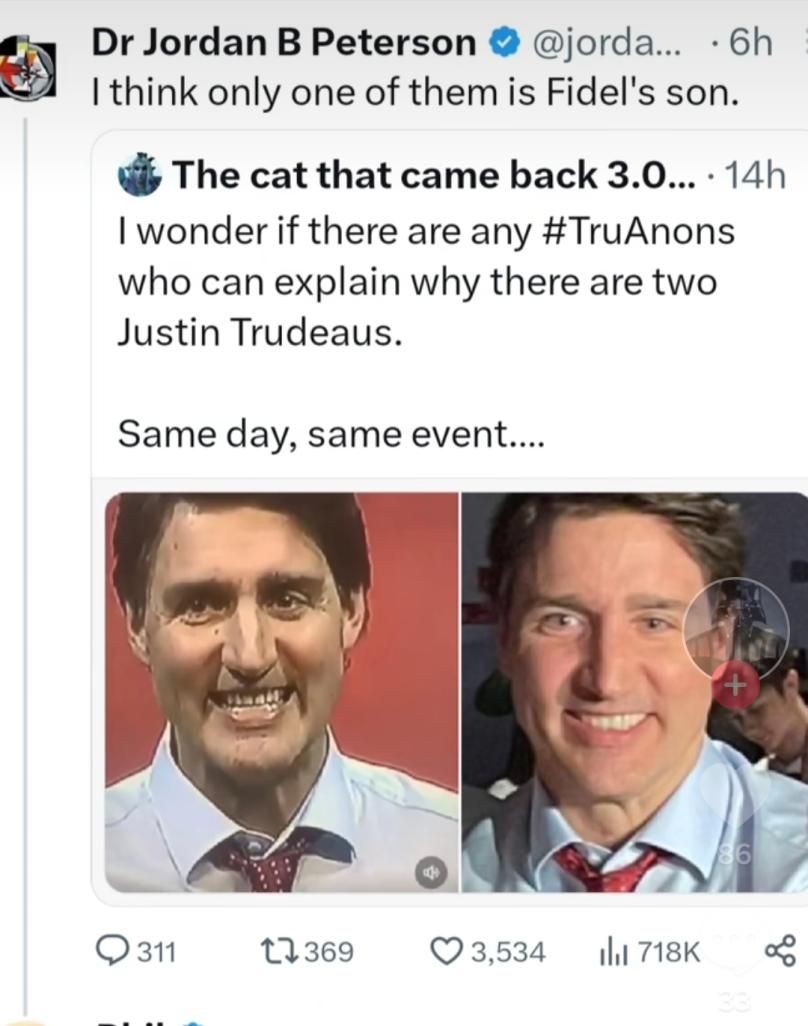Viewport: 808px width, 1026px height.
Task: Open the #TruAnons hashtag
Action: tap(640, 231)
